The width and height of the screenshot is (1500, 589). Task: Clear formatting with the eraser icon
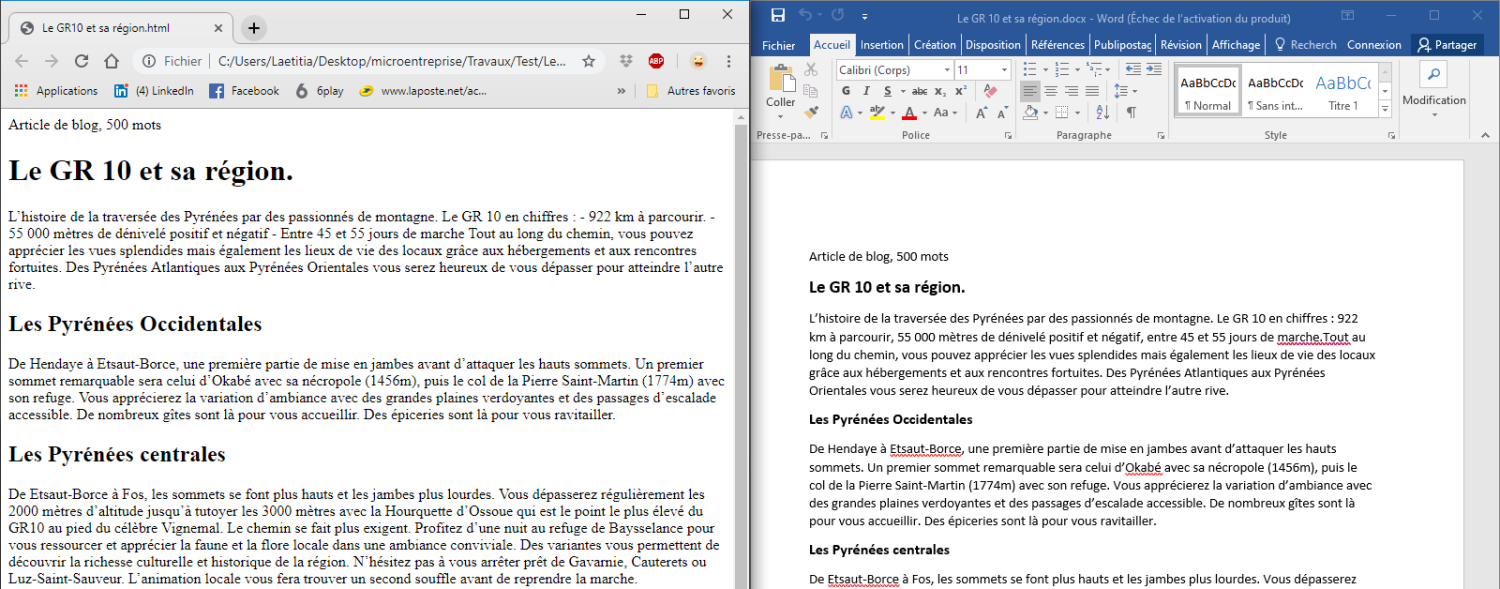(991, 91)
